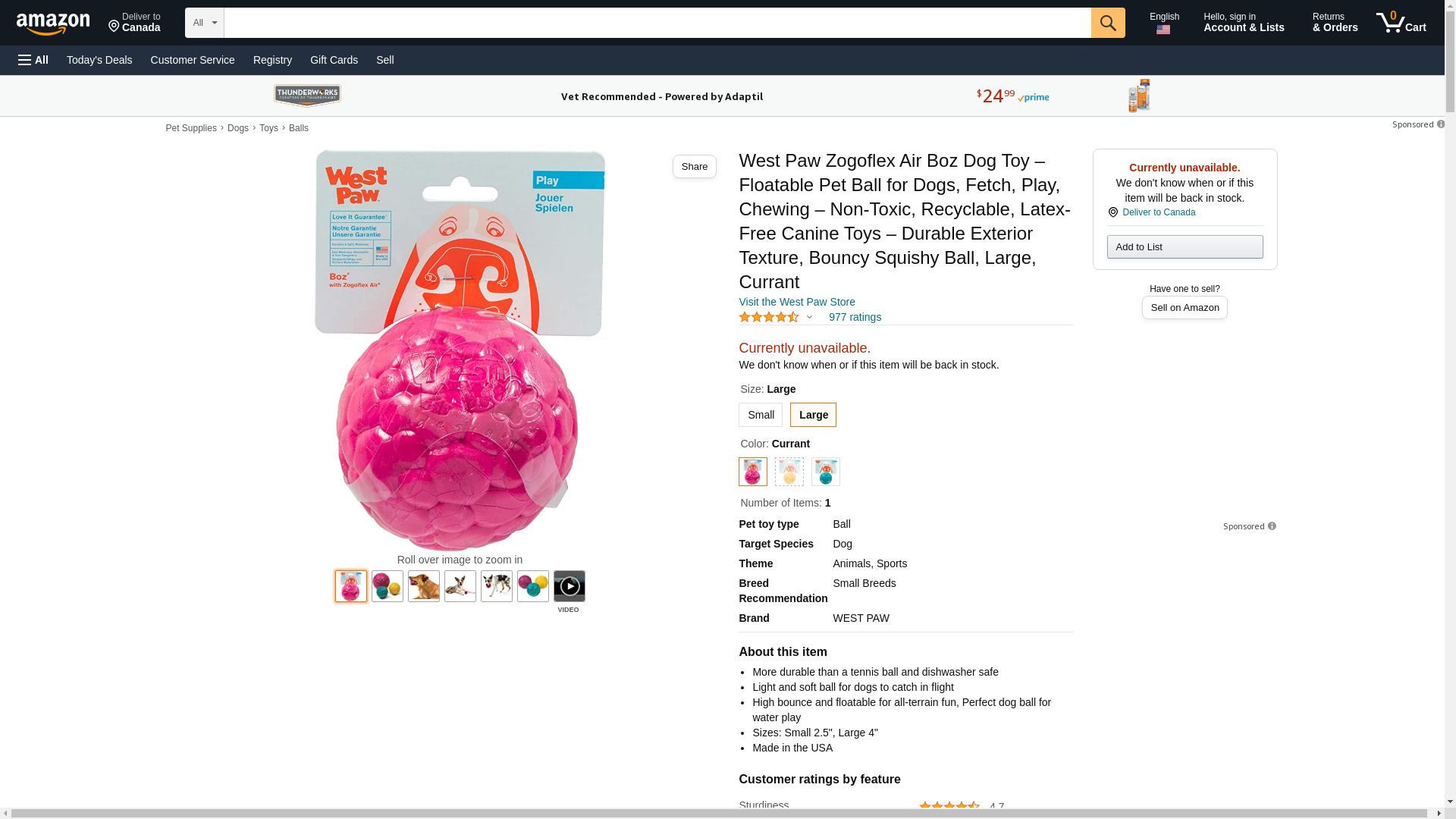Open the shopping cart icon
1456x819 pixels.
tap(1401, 23)
